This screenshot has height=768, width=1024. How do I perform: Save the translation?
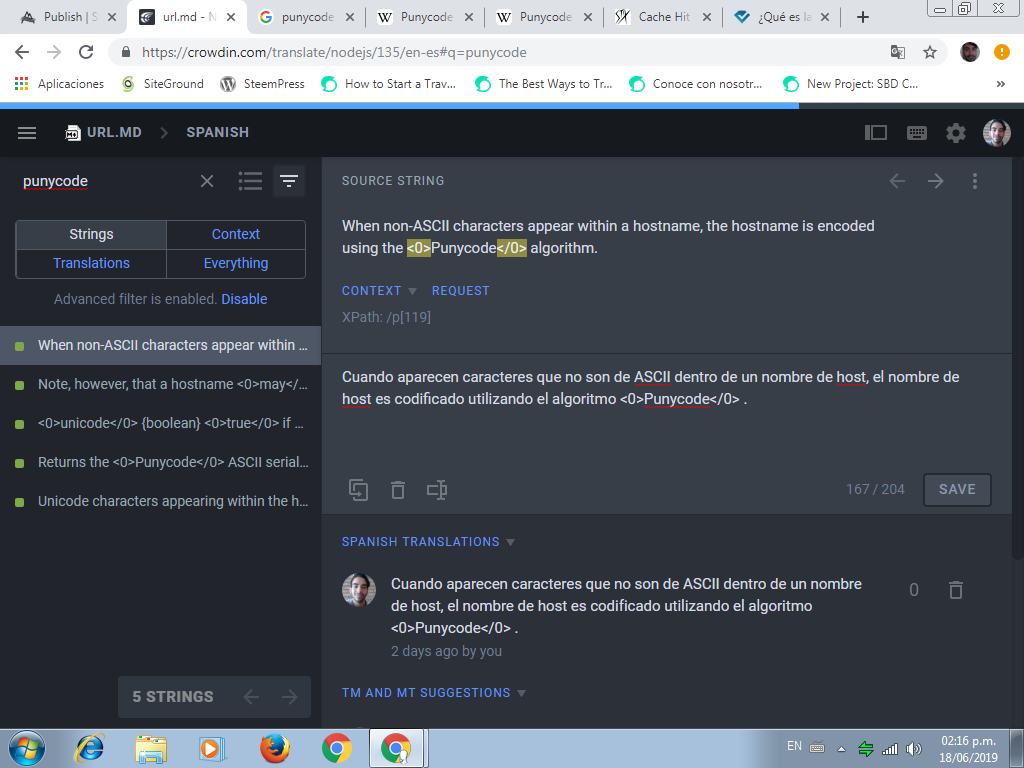(x=957, y=489)
